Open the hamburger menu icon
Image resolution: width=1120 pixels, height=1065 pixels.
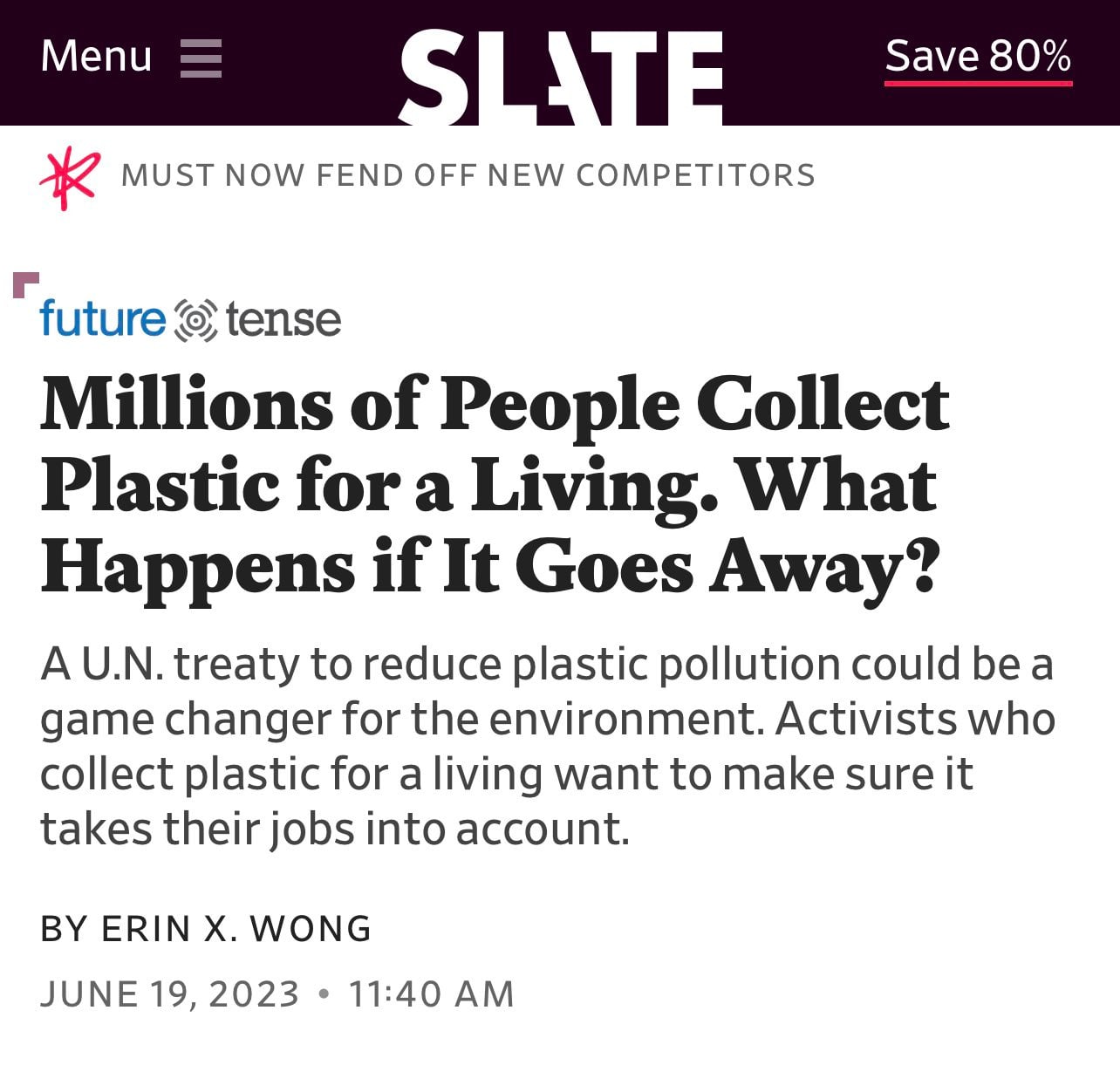pyautogui.click(x=201, y=58)
